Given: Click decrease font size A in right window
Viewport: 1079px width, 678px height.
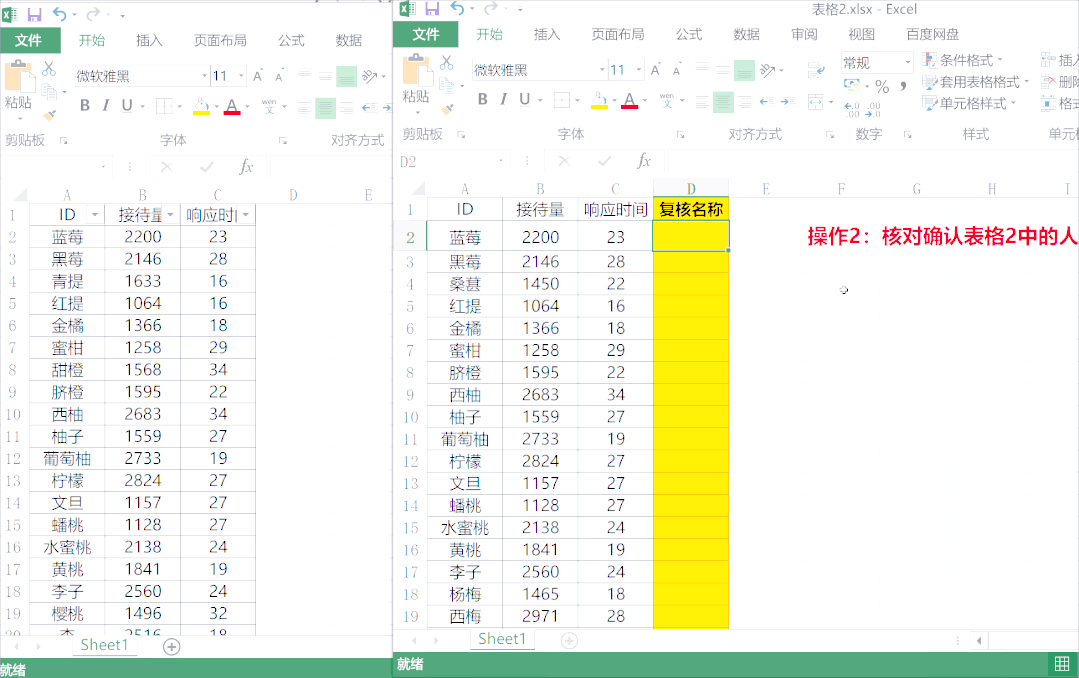Looking at the screenshot, I should tap(677, 70).
